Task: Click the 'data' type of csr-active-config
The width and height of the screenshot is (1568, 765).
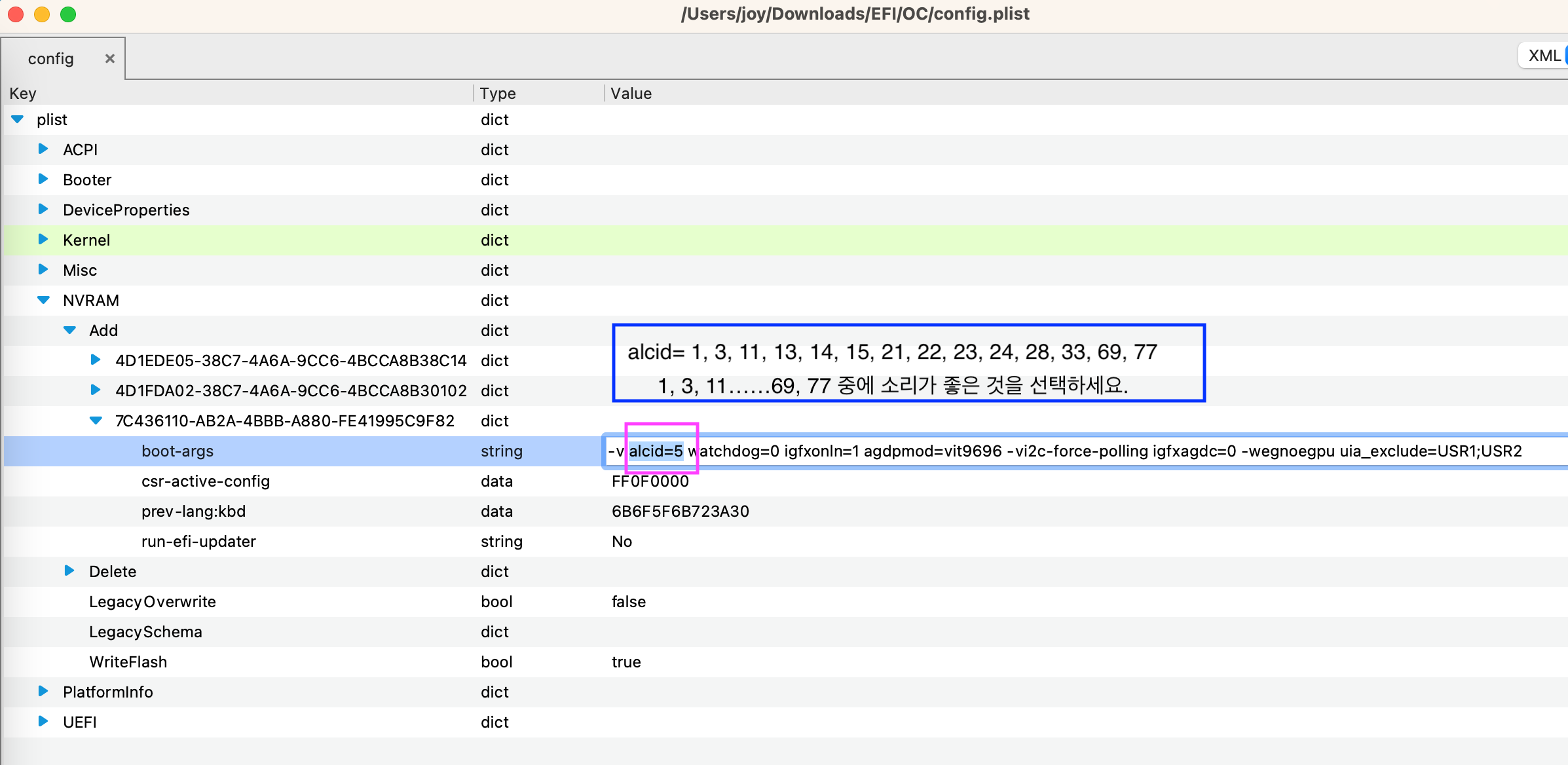Action: click(x=497, y=481)
